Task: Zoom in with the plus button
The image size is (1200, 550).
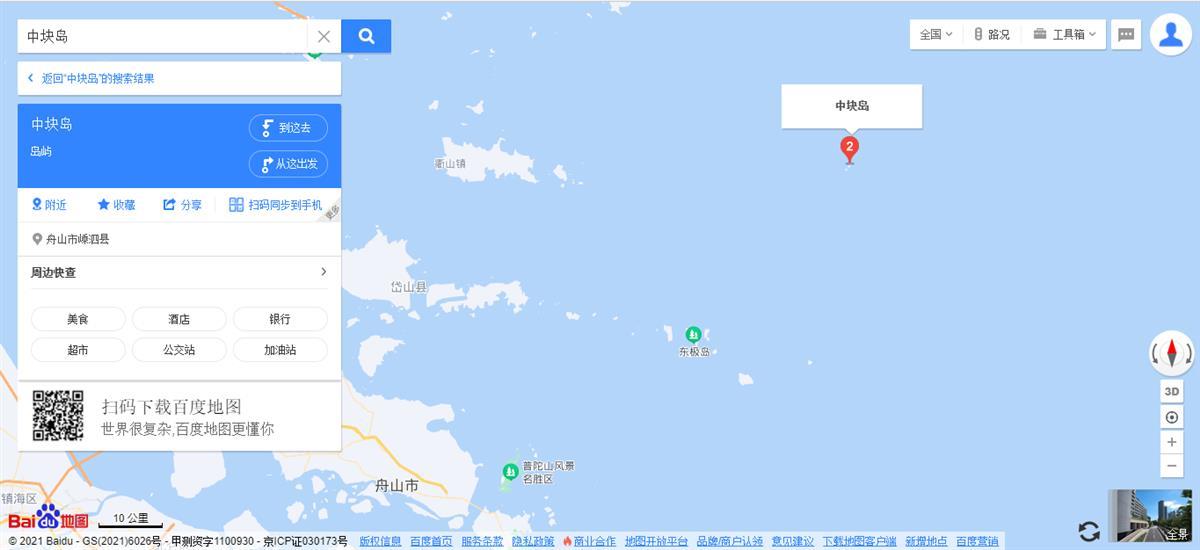Action: click(x=1172, y=442)
